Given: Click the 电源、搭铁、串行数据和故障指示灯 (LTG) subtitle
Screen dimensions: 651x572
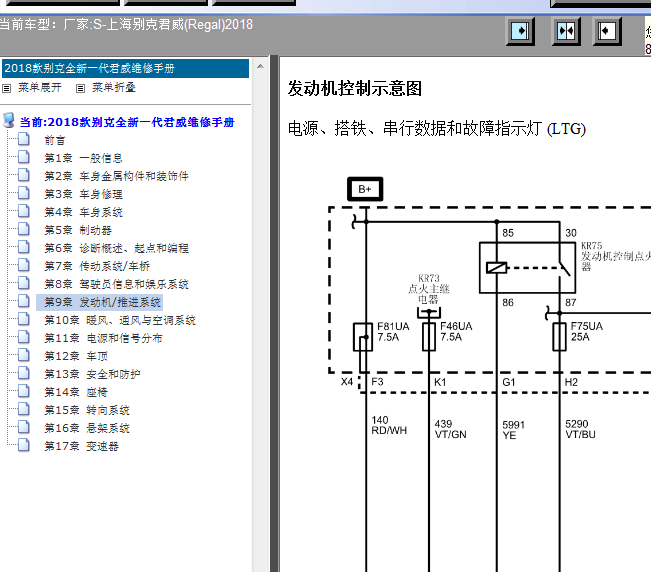Looking at the screenshot, I should click(x=437, y=129).
